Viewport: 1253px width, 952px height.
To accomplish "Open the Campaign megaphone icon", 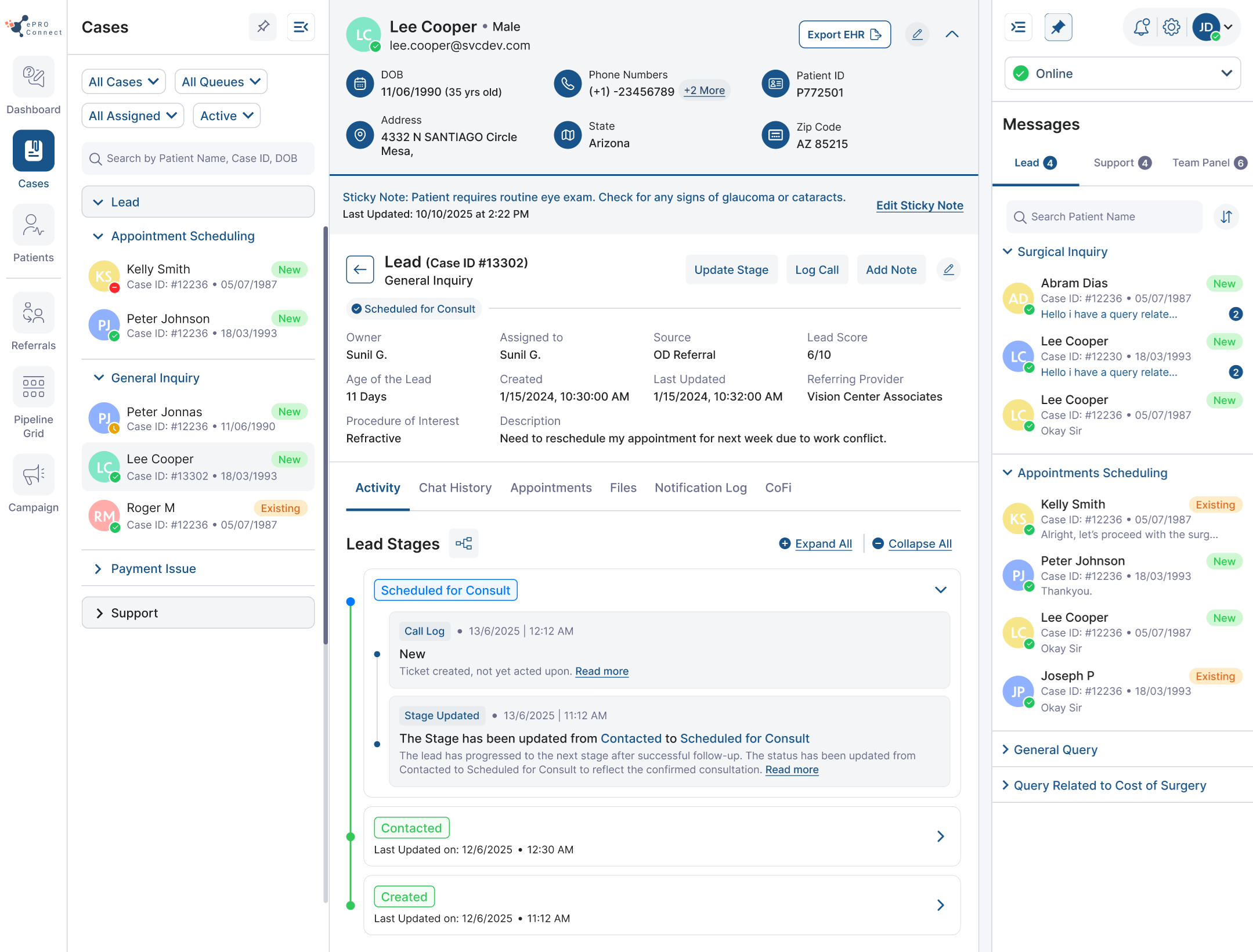I will [x=33, y=475].
